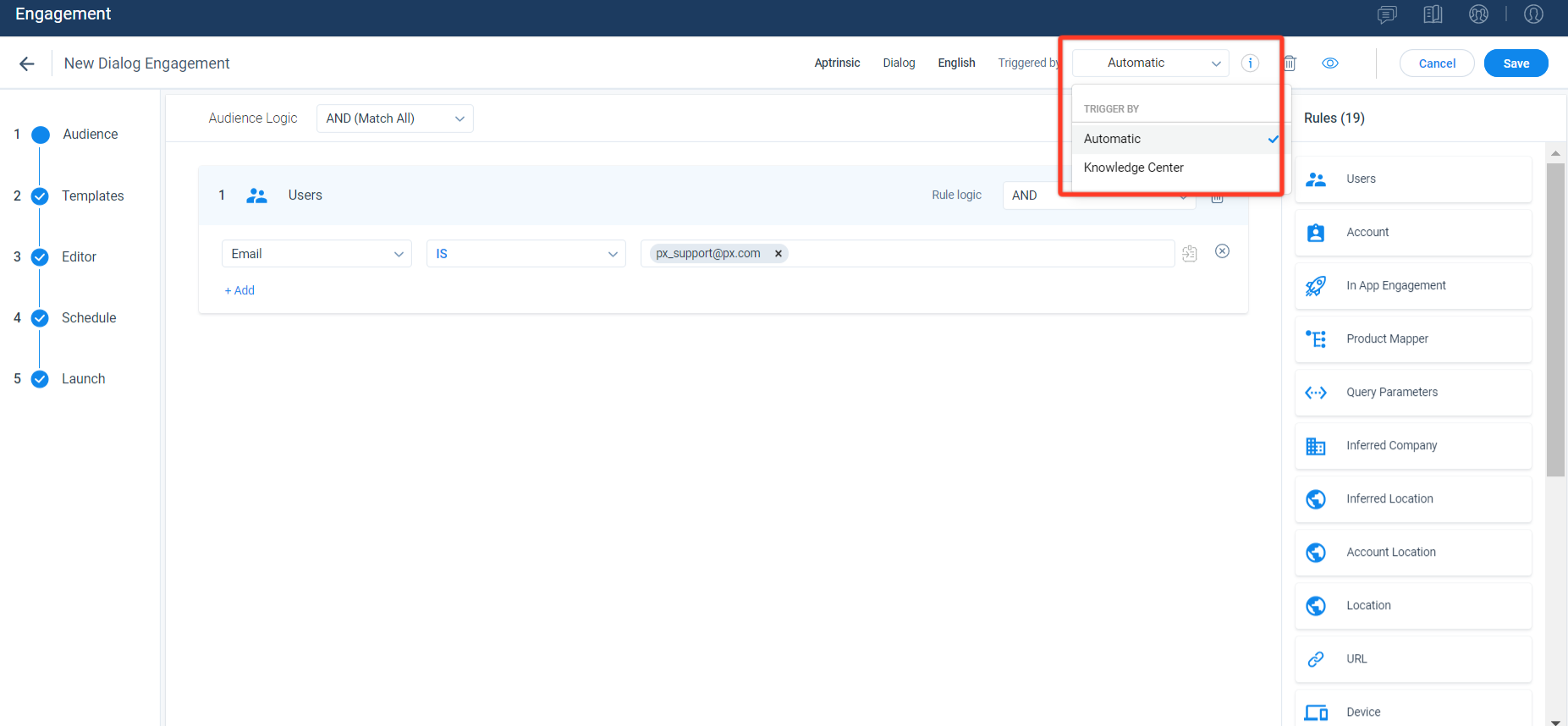Click the Save button

coord(1516,63)
